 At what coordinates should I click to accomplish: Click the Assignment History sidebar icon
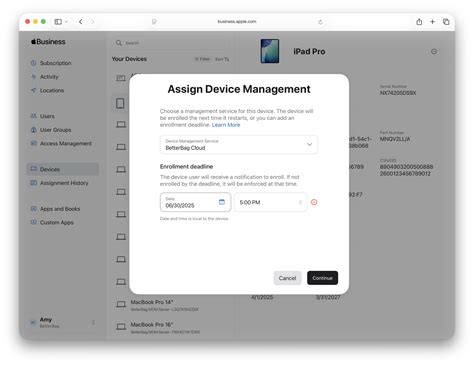click(x=33, y=183)
